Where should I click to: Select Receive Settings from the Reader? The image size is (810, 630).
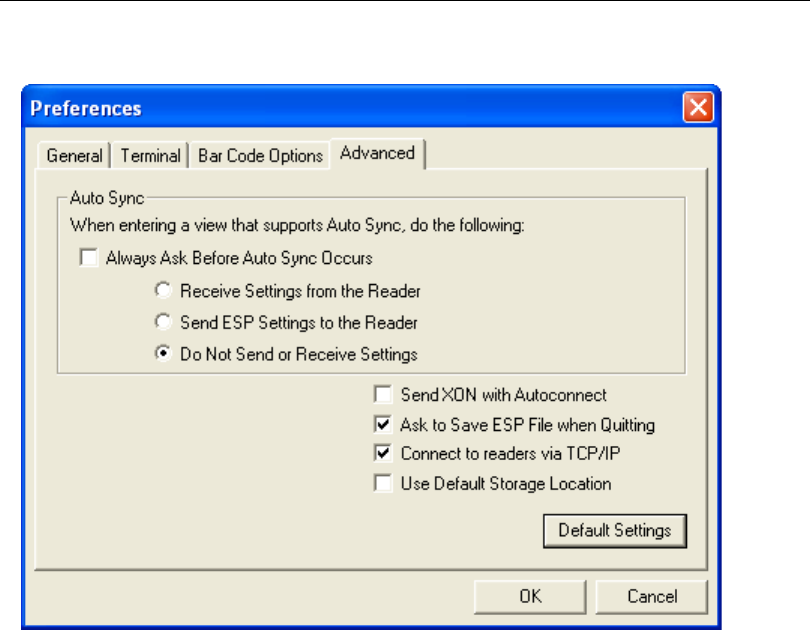coord(162,292)
